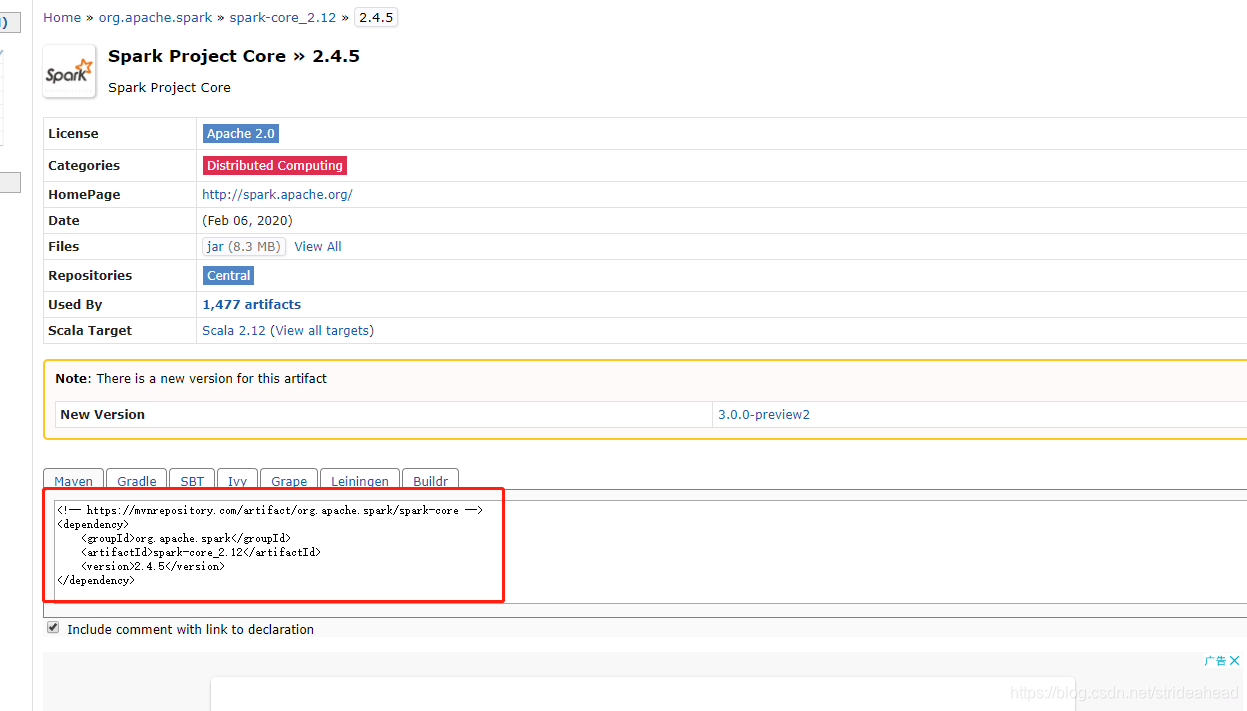Open the Central repository tag
The image size is (1247, 711).
(229, 275)
